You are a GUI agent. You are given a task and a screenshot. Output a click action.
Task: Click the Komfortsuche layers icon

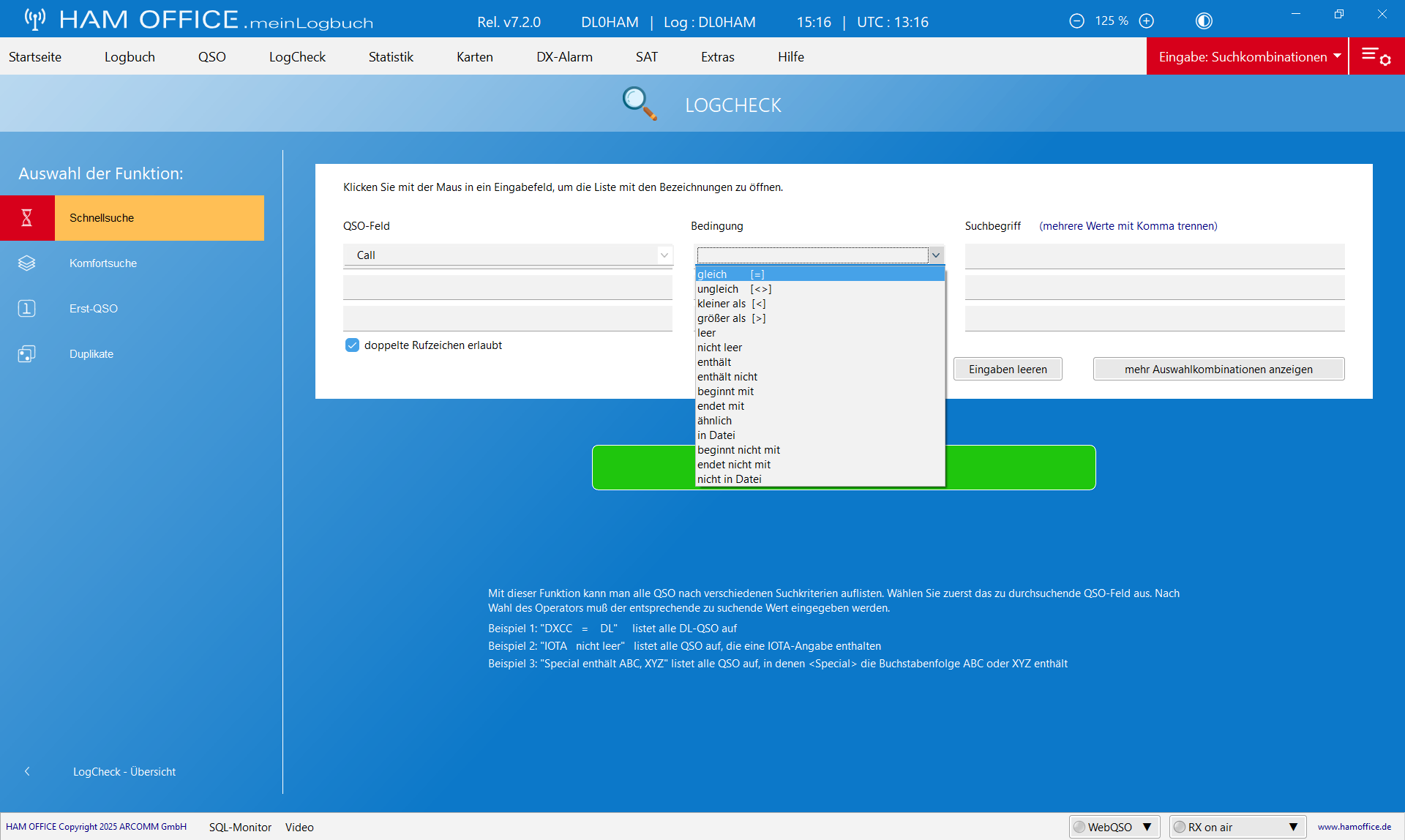coord(27,263)
